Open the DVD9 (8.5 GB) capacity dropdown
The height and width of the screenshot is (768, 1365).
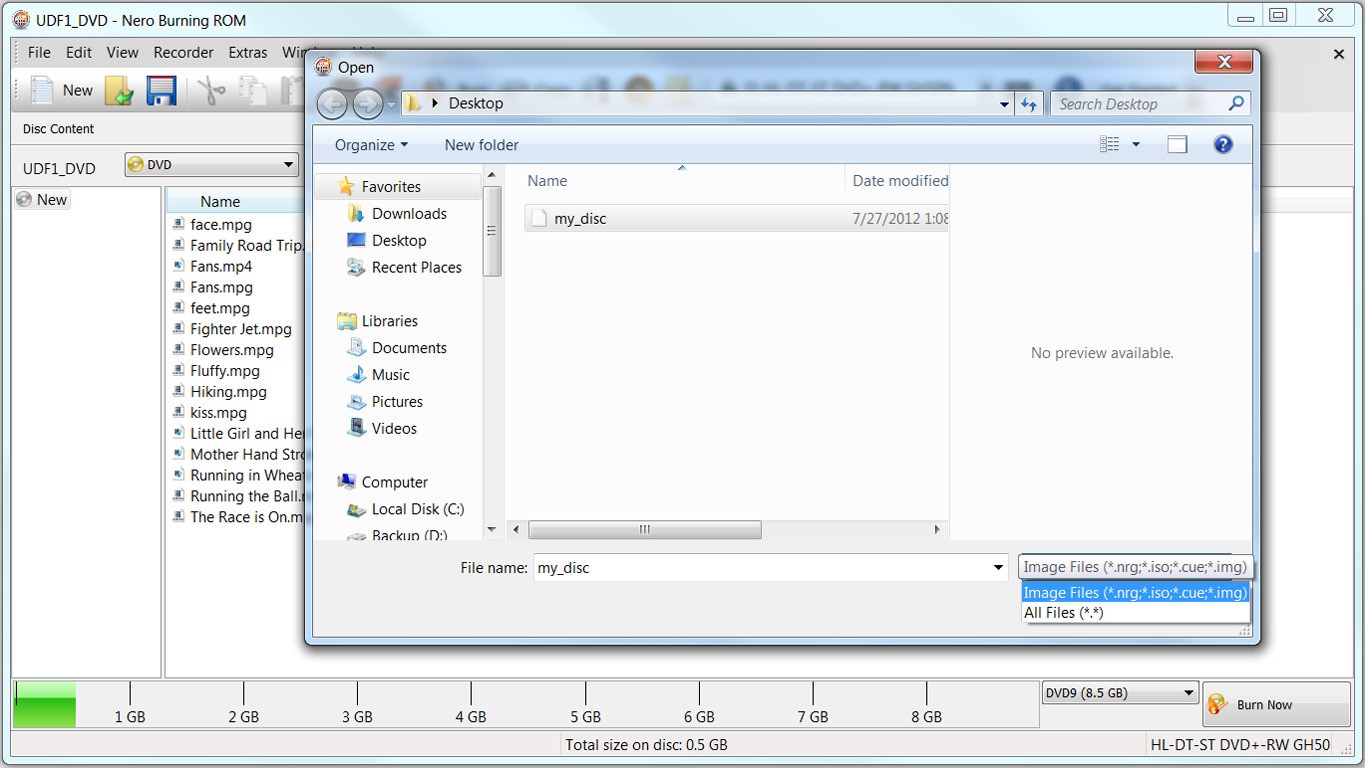point(1188,691)
